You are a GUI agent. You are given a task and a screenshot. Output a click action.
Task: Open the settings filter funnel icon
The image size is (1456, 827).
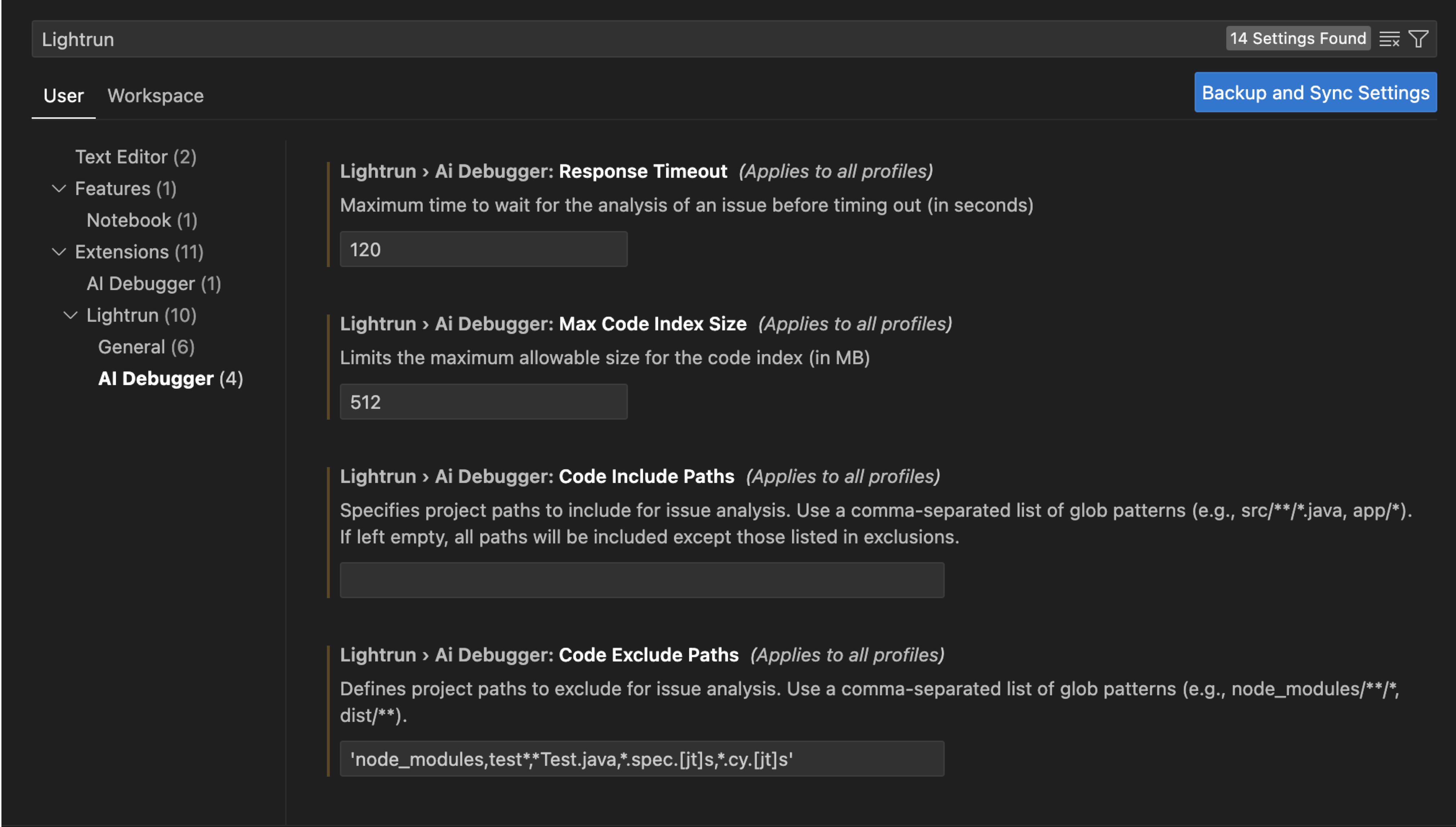point(1419,39)
